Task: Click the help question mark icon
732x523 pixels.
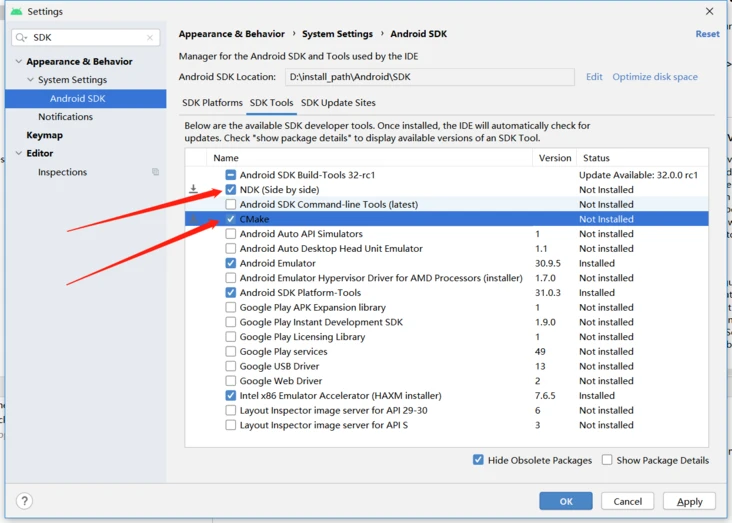Action: point(25,501)
